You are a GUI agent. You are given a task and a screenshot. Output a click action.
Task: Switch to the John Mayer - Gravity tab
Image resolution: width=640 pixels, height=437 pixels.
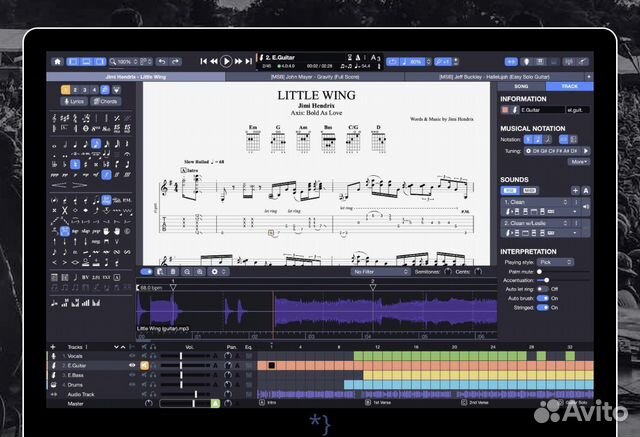[315, 77]
